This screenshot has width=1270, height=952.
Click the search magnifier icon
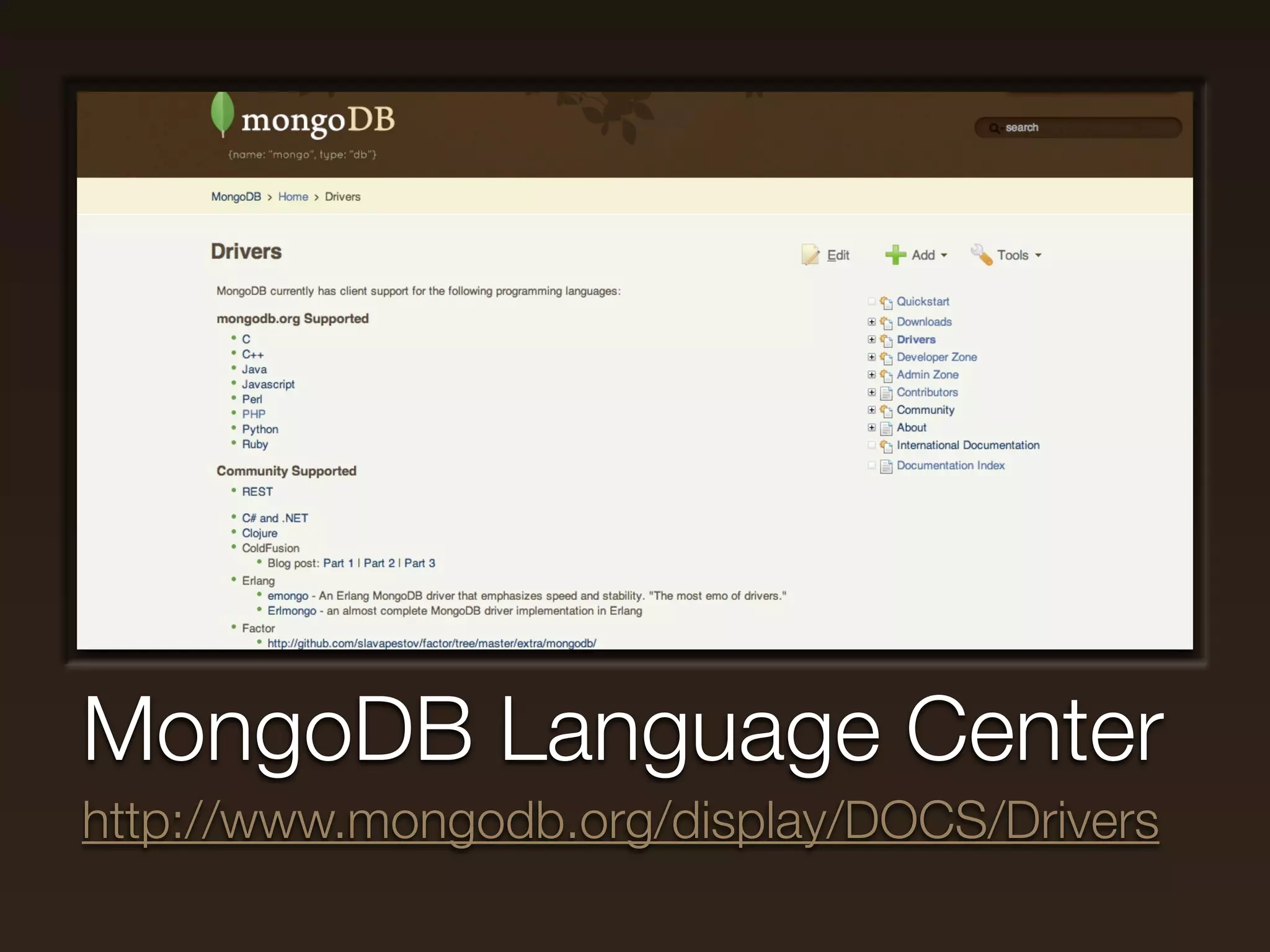tap(995, 128)
